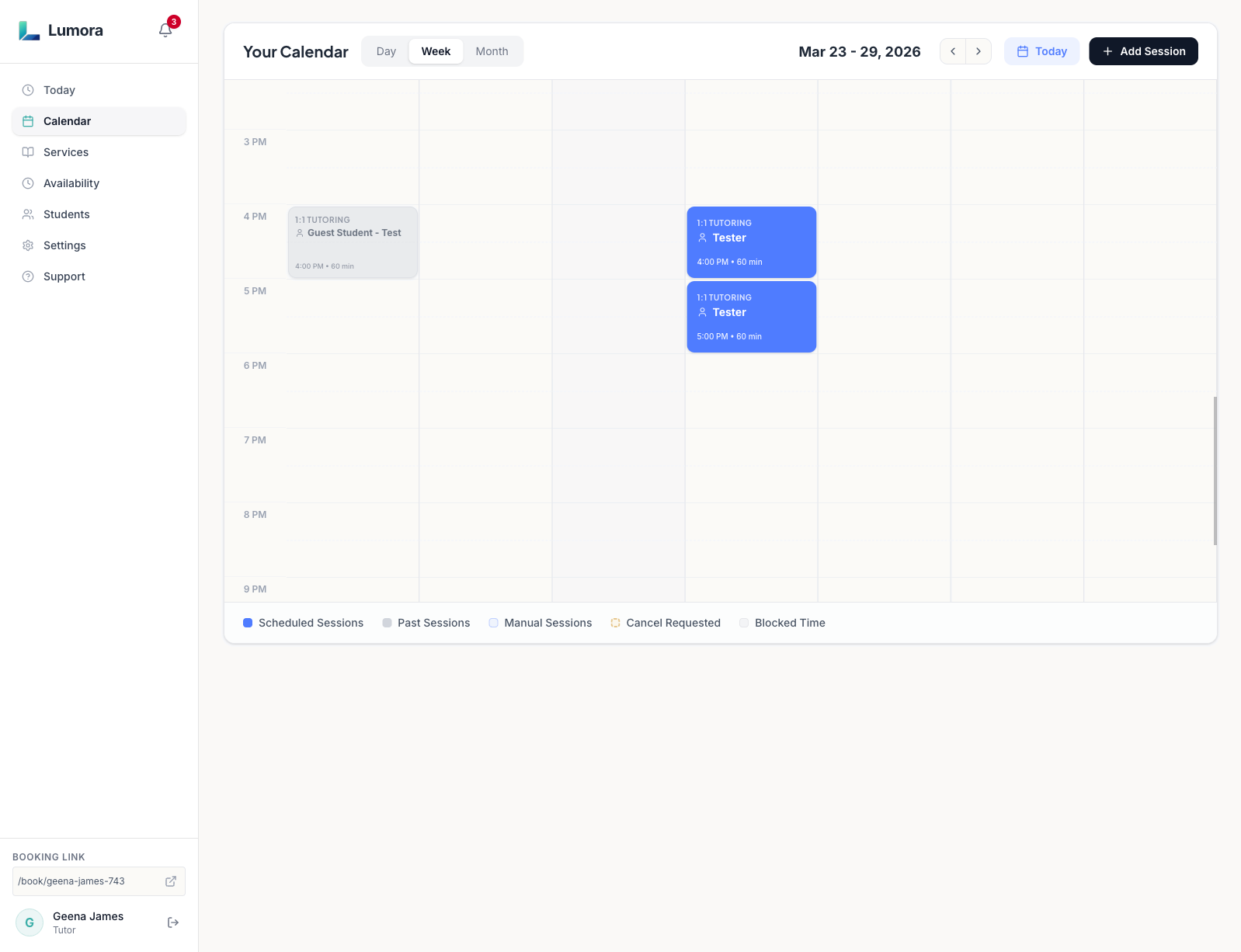1241x952 pixels.
Task: Click the 9 PM time label
Action: point(255,589)
